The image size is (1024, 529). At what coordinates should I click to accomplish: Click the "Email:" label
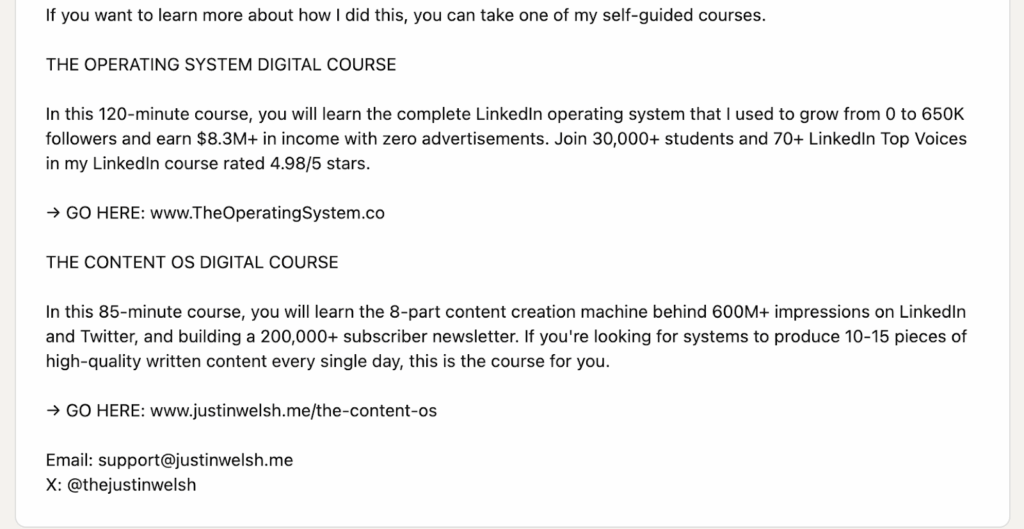(x=69, y=461)
